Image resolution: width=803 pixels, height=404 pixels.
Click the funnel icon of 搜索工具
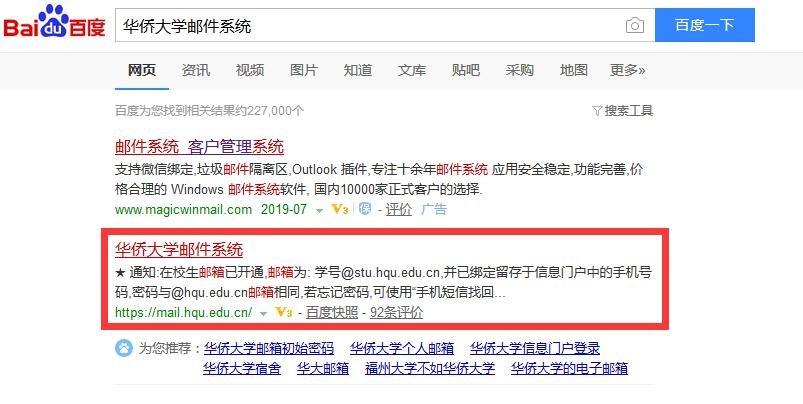click(x=597, y=111)
